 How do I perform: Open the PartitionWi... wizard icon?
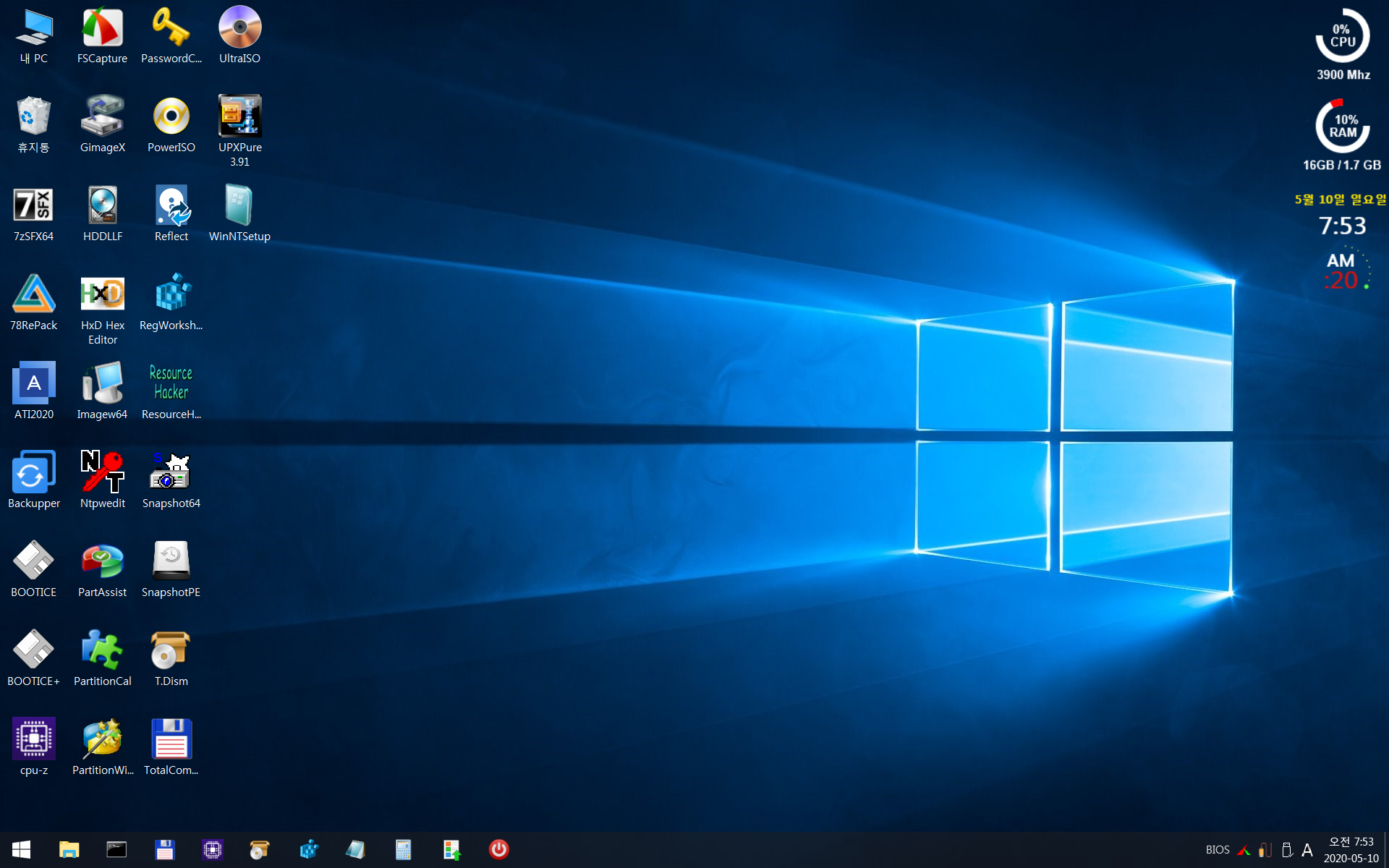(103, 748)
